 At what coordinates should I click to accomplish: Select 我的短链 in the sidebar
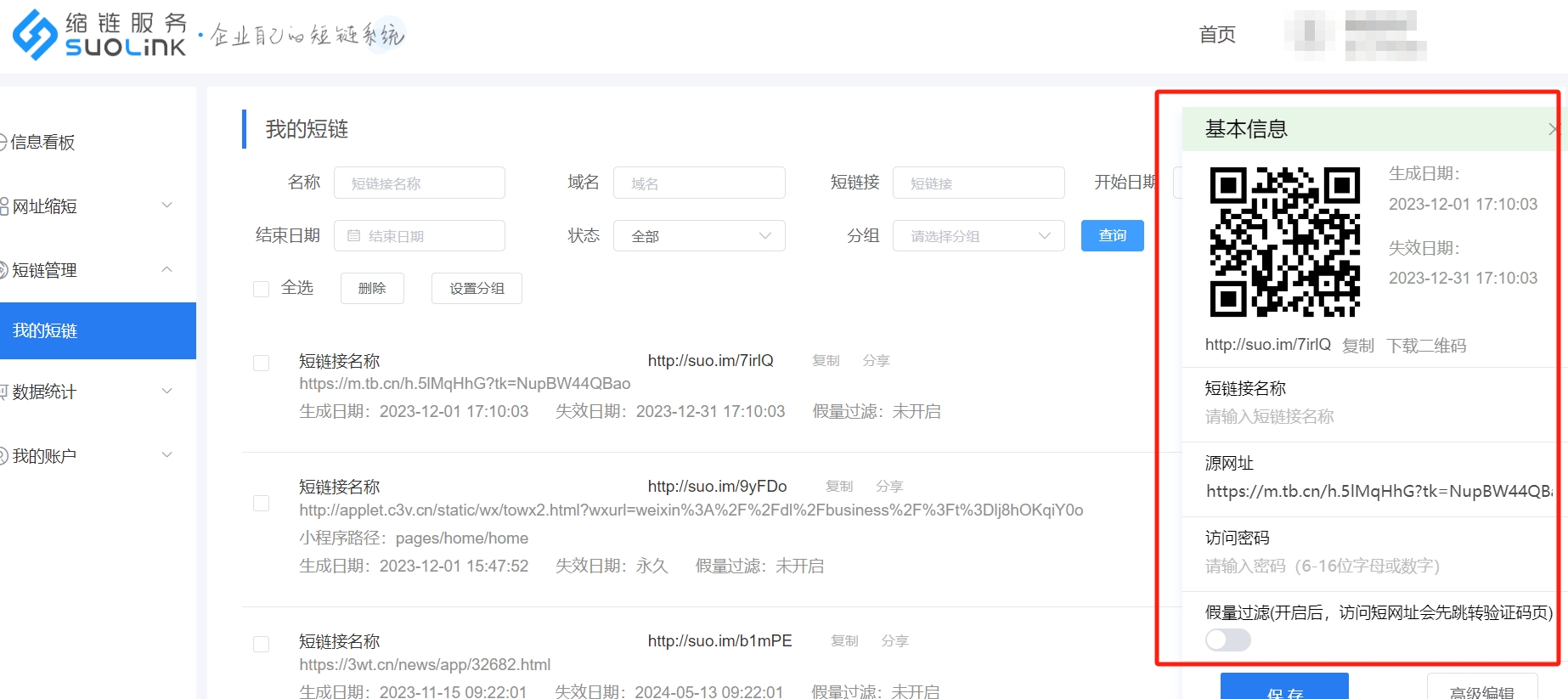coord(98,330)
